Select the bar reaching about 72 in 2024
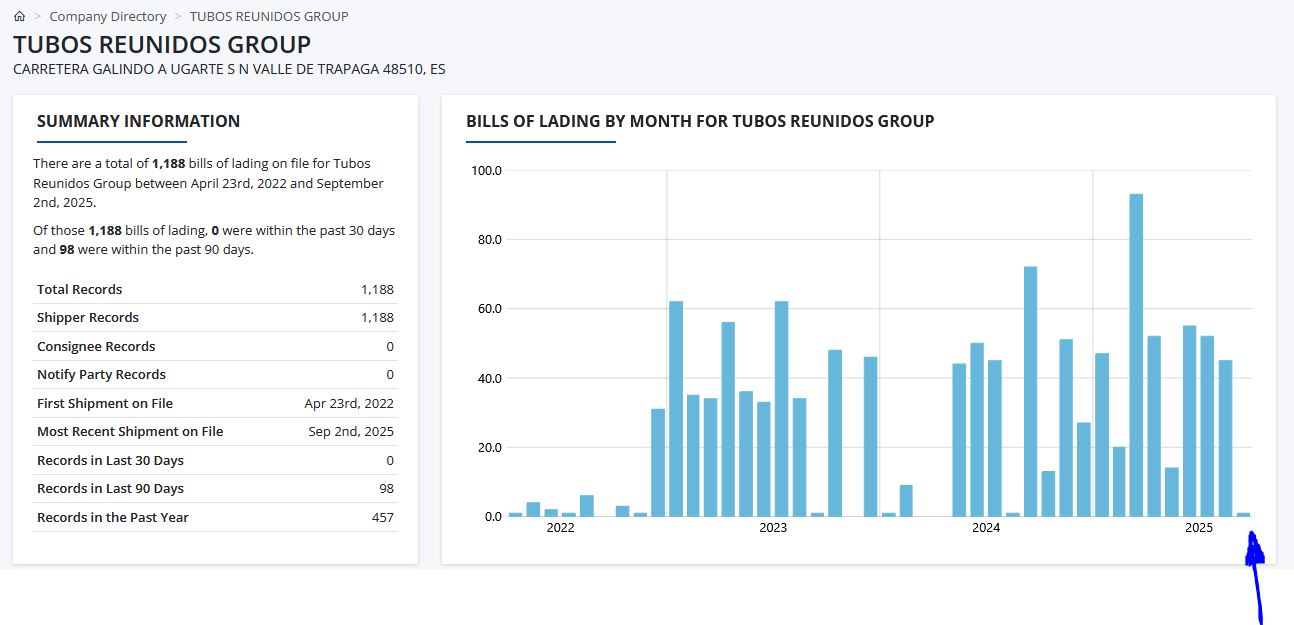 [1030, 392]
